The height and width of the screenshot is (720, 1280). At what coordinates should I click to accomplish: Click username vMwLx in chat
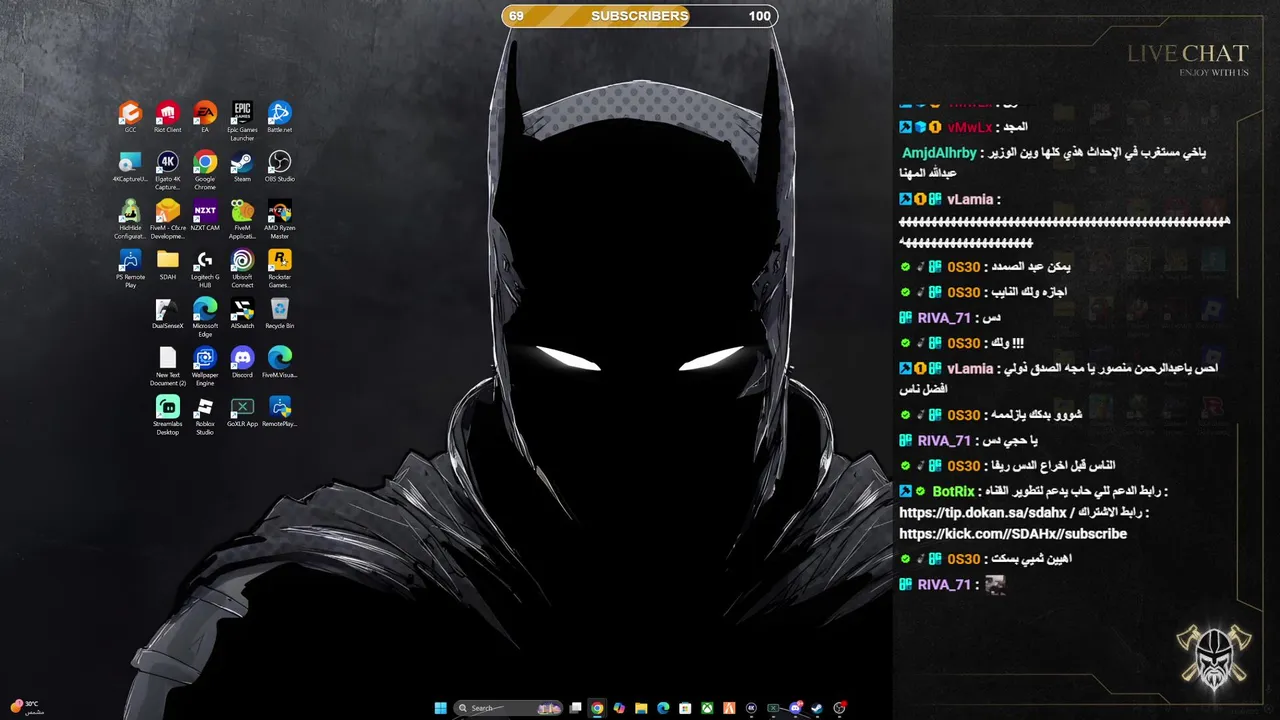970,127
